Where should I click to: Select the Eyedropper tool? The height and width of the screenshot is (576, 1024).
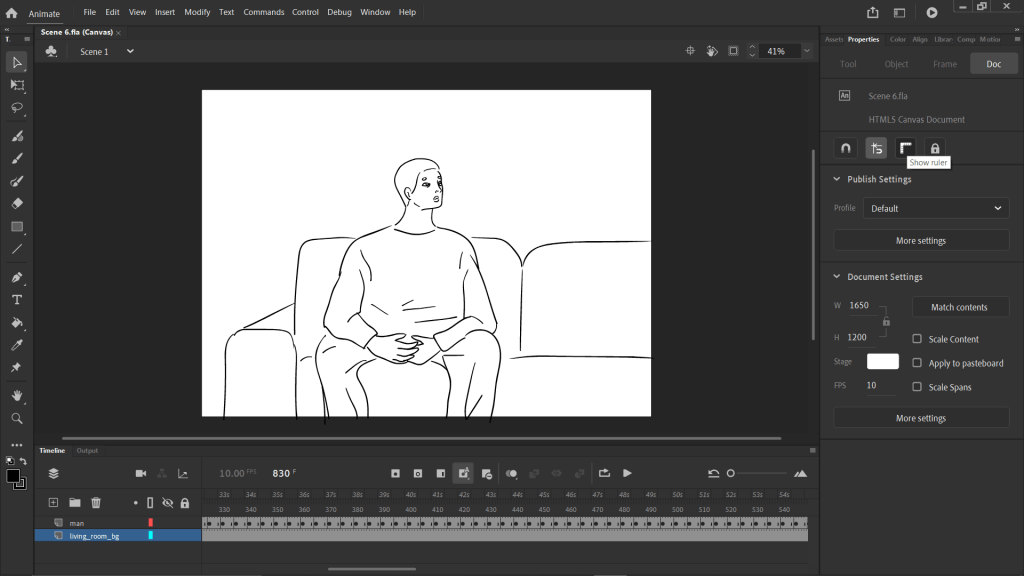coord(17,345)
